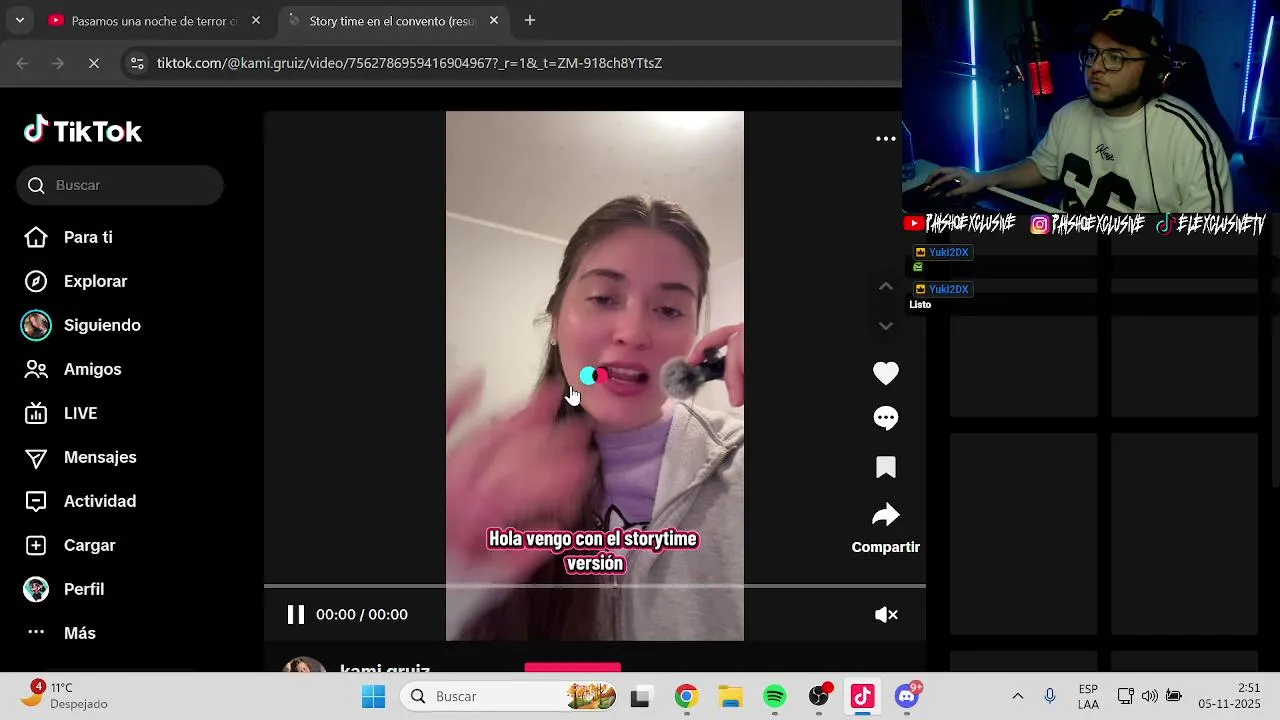Save video with the bookmark icon
1280x720 pixels.
(x=886, y=467)
